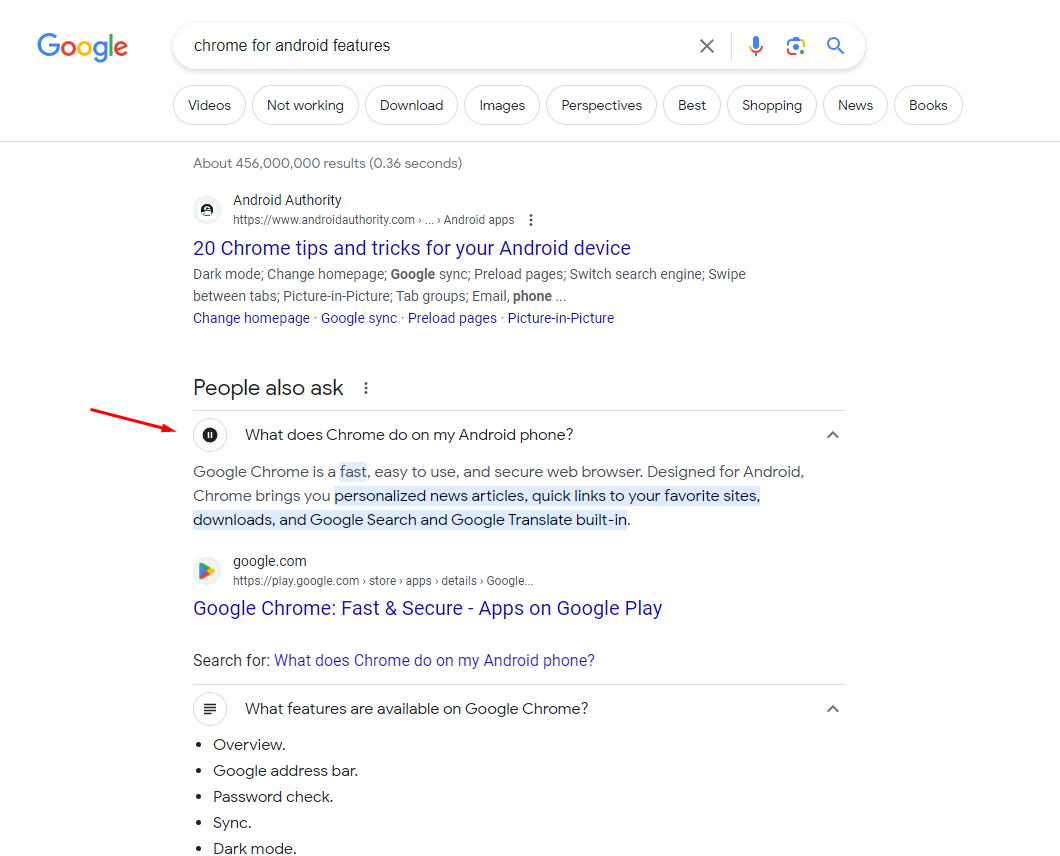Viewport: 1060px width, 856px height.
Task: Open '20 Chrome tips and tricks' result
Action: (412, 248)
